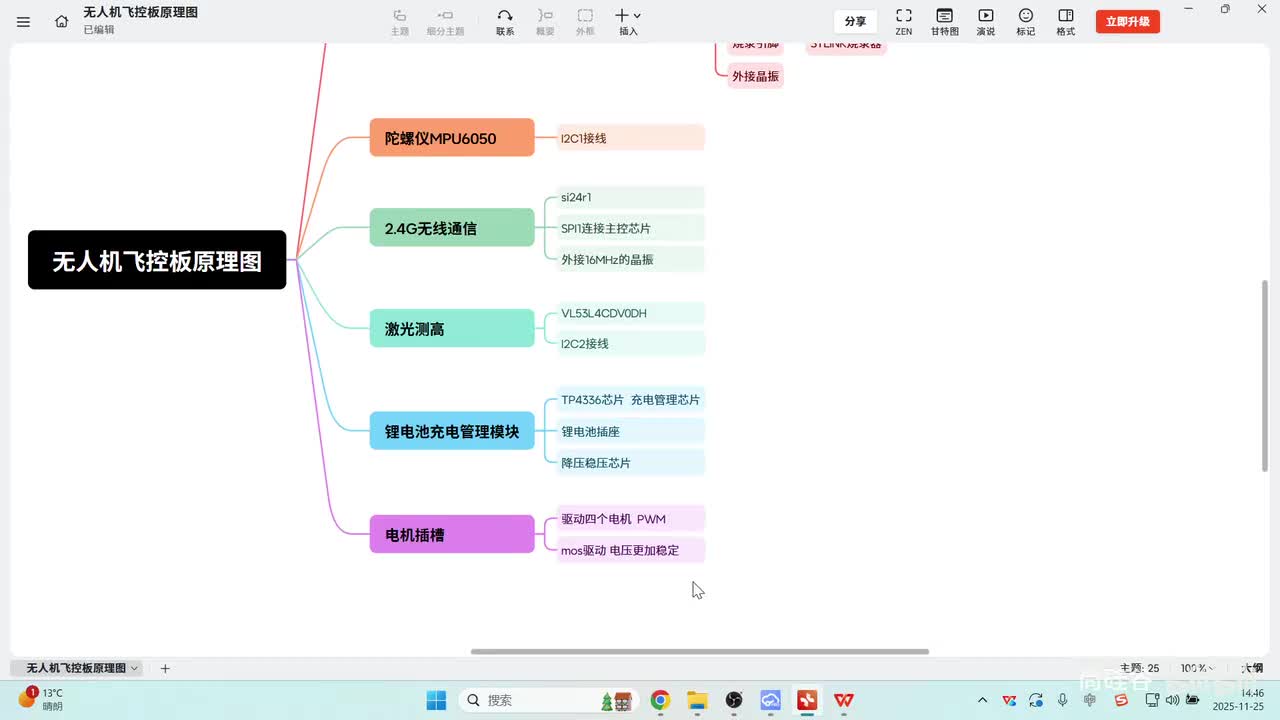
Task: Click the topic count 主题: 25
Action: pos(1140,668)
